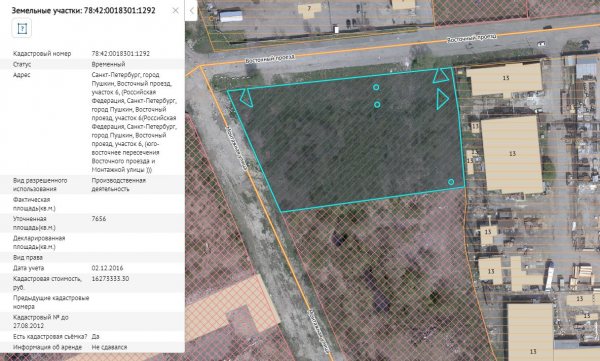Open the parcel plan icon under the title
This screenshot has height=361, width=600.
tap(22, 28)
